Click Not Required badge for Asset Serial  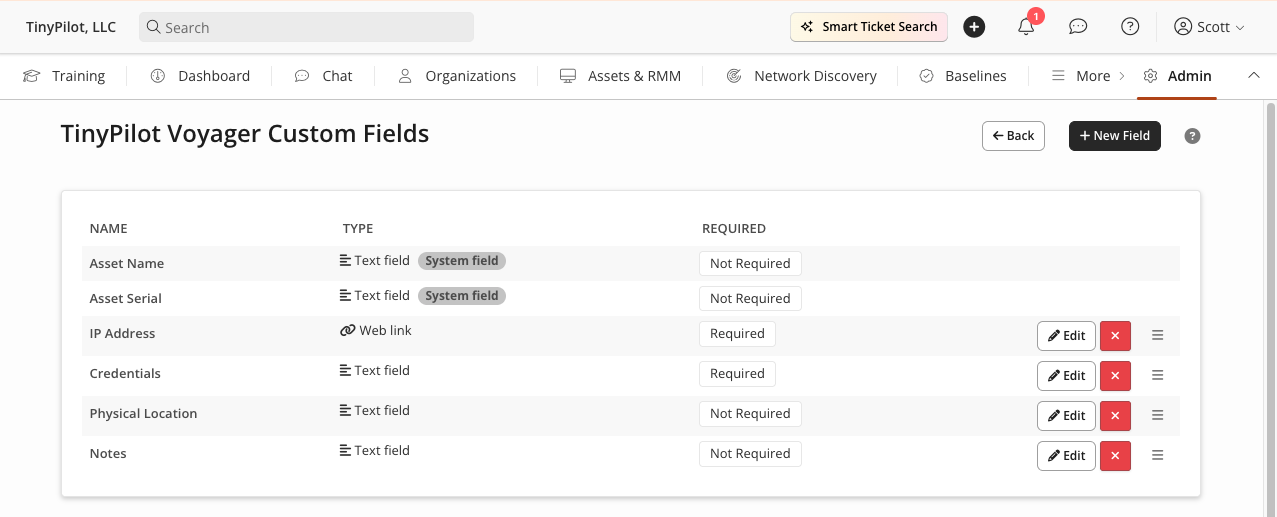point(750,299)
